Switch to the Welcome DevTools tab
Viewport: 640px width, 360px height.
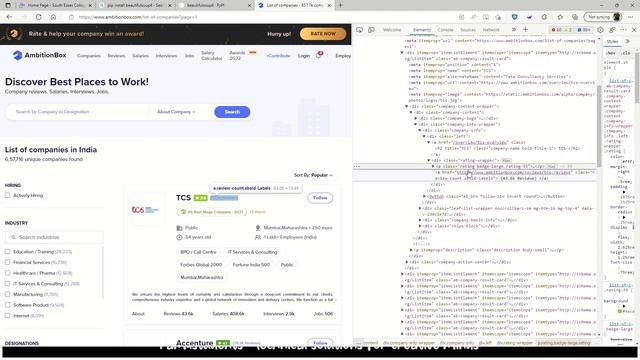click(392, 30)
